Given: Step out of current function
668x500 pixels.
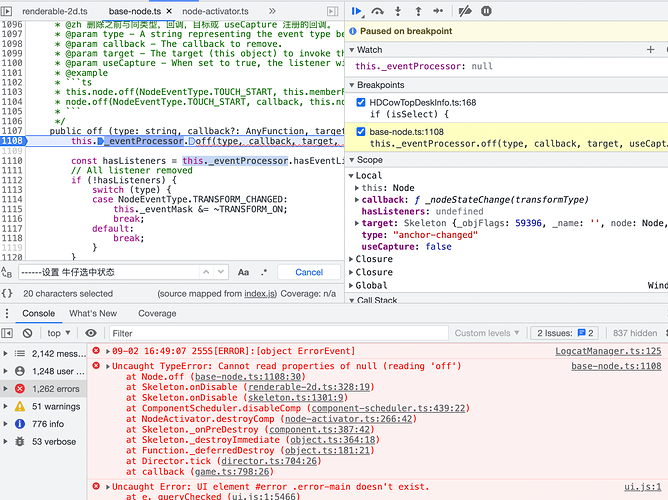Looking at the screenshot, I should click(x=418, y=11).
